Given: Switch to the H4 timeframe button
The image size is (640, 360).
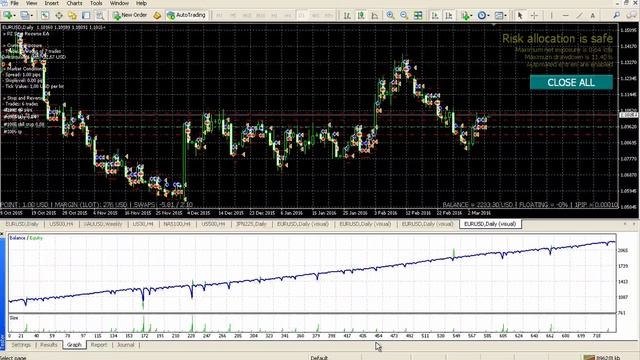Looking at the screenshot, I should (288, 15).
